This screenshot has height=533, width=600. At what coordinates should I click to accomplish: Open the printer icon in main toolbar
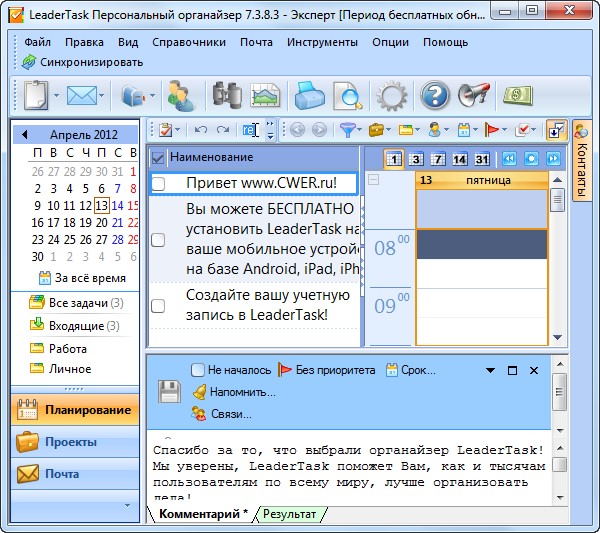(308, 96)
